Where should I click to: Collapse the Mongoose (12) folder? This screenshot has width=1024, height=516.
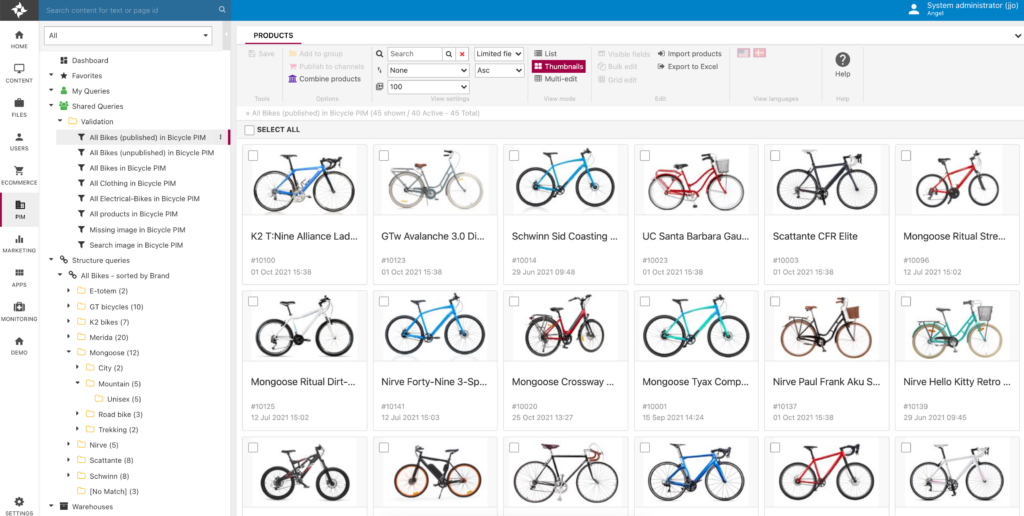(69, 353)
